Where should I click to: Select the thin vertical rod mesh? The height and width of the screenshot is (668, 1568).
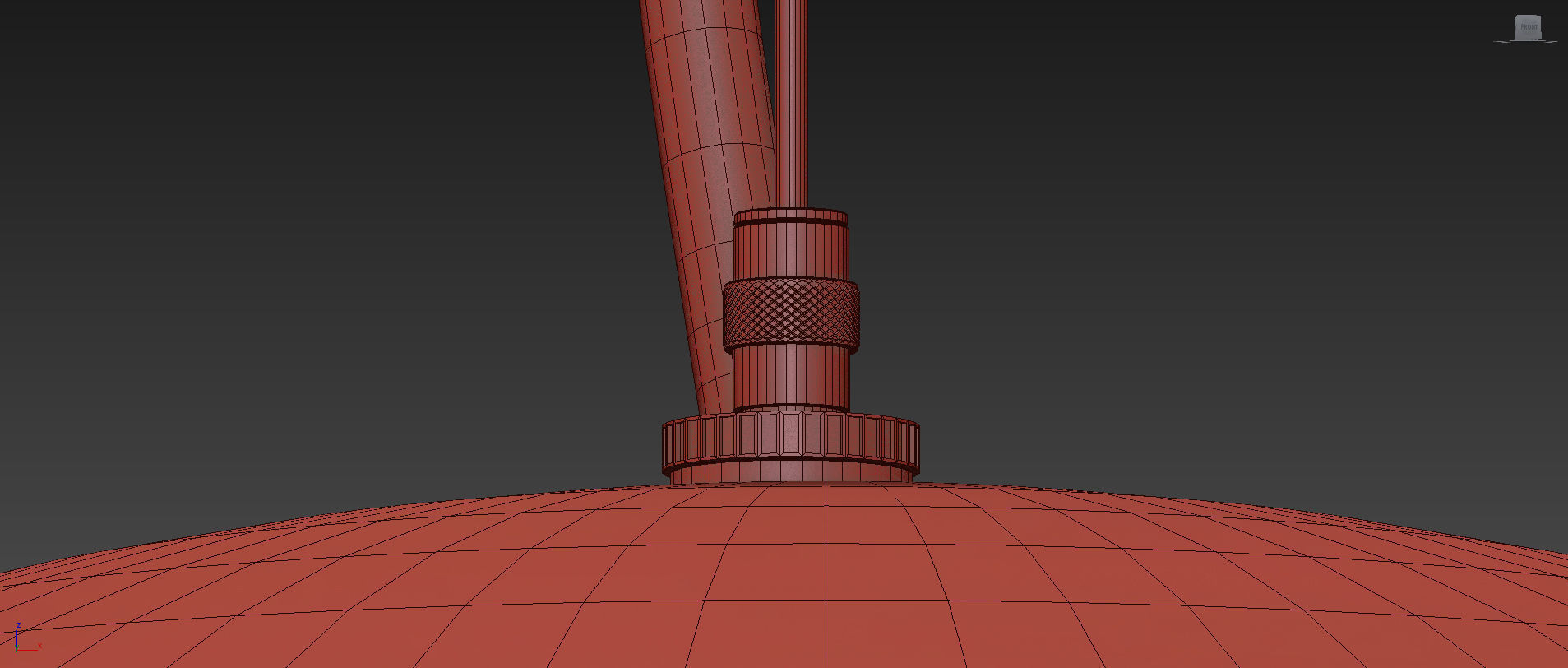click(x=791, y=103)
